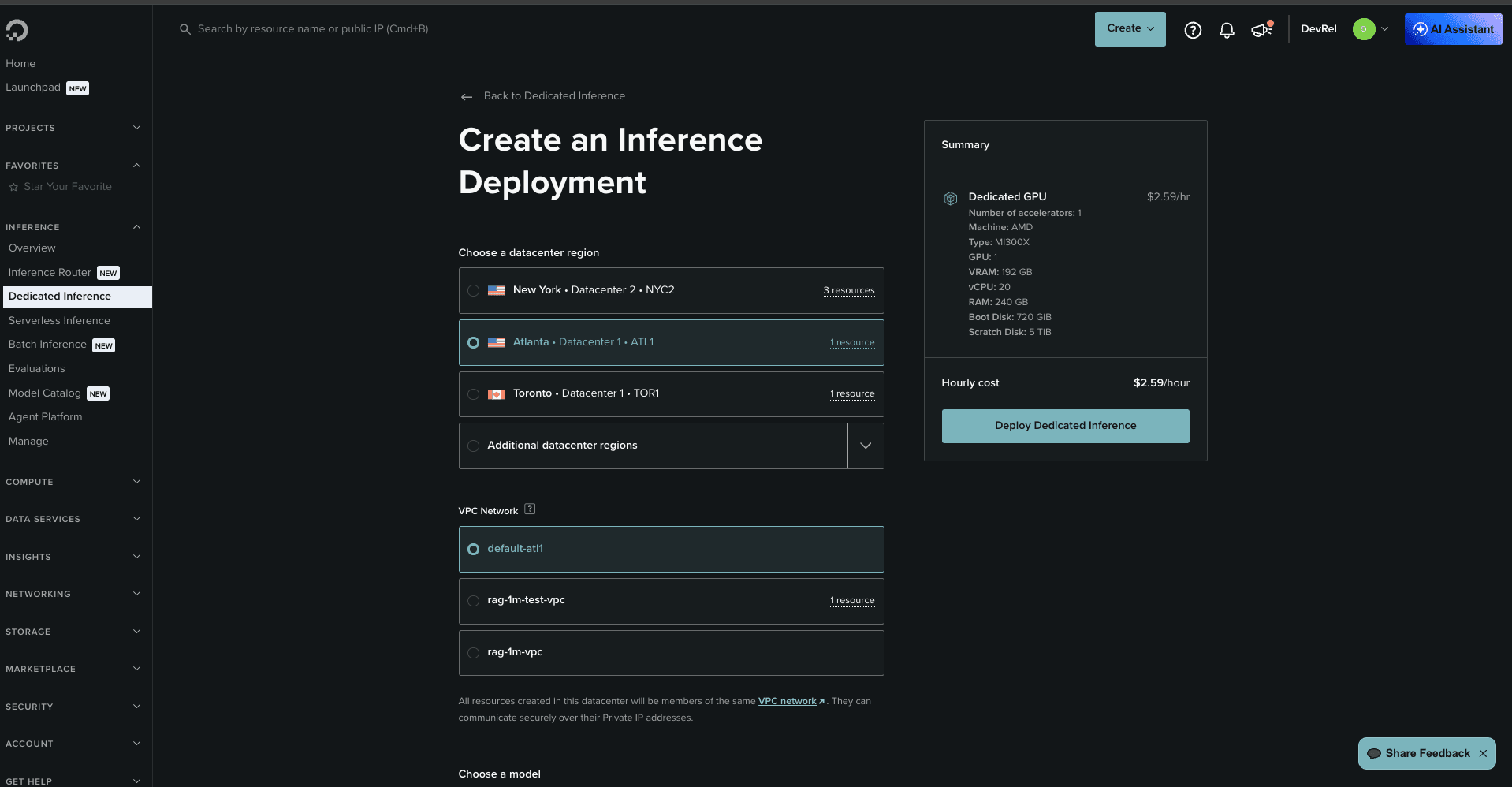The height and width of the screenshot is (787, 1512).
Task: Click the DevRel team name
Action: click(1318, 29)
